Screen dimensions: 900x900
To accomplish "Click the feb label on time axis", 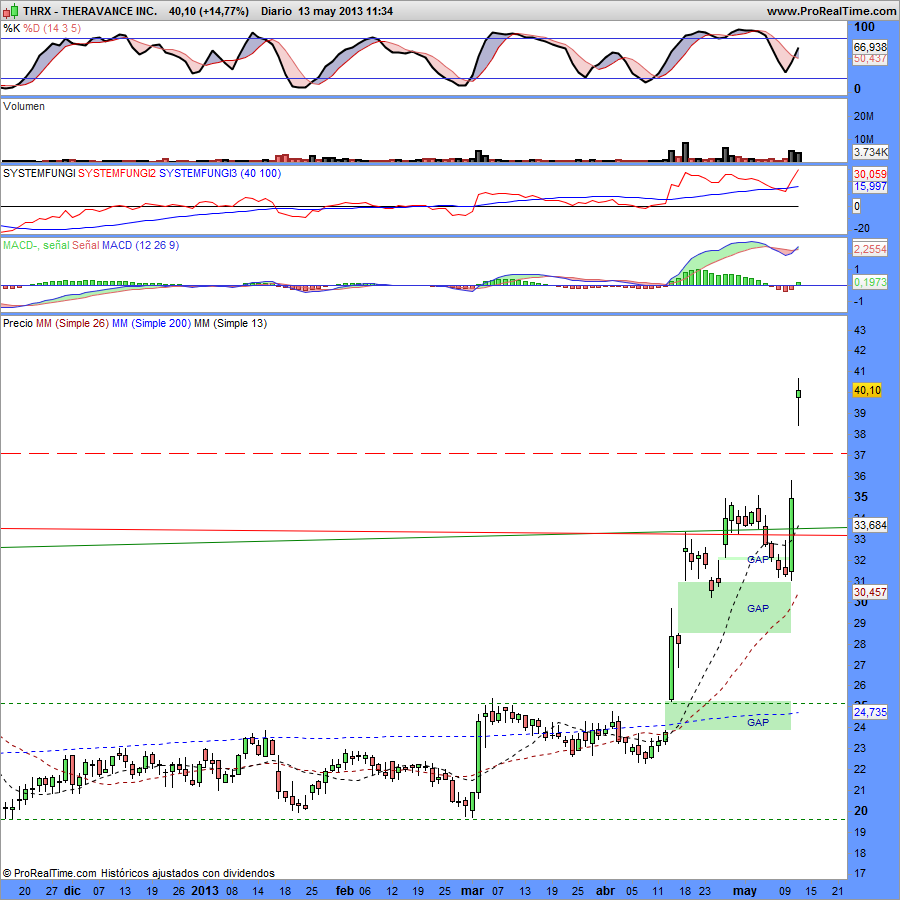I will [x=344, y=891].
